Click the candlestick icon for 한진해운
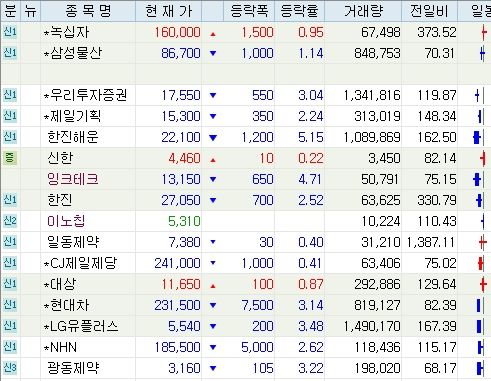Screen dimensions: 491x381 (x=477, y=137)
